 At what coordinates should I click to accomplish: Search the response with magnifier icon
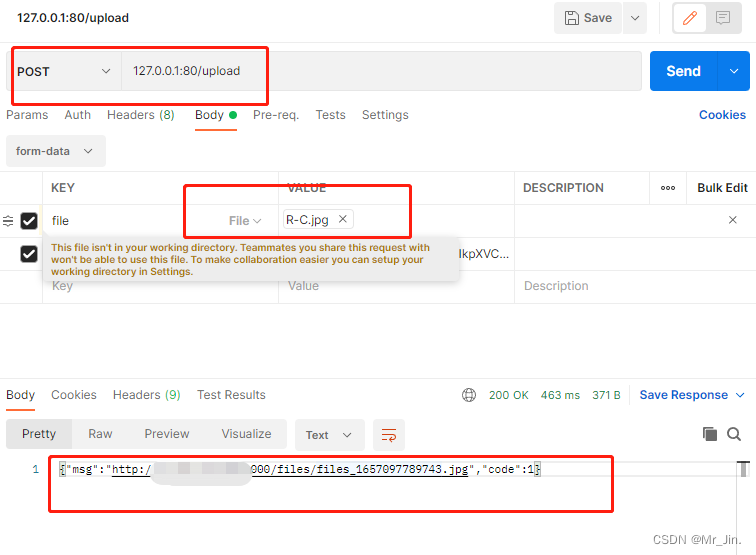[x=734, y=434]
